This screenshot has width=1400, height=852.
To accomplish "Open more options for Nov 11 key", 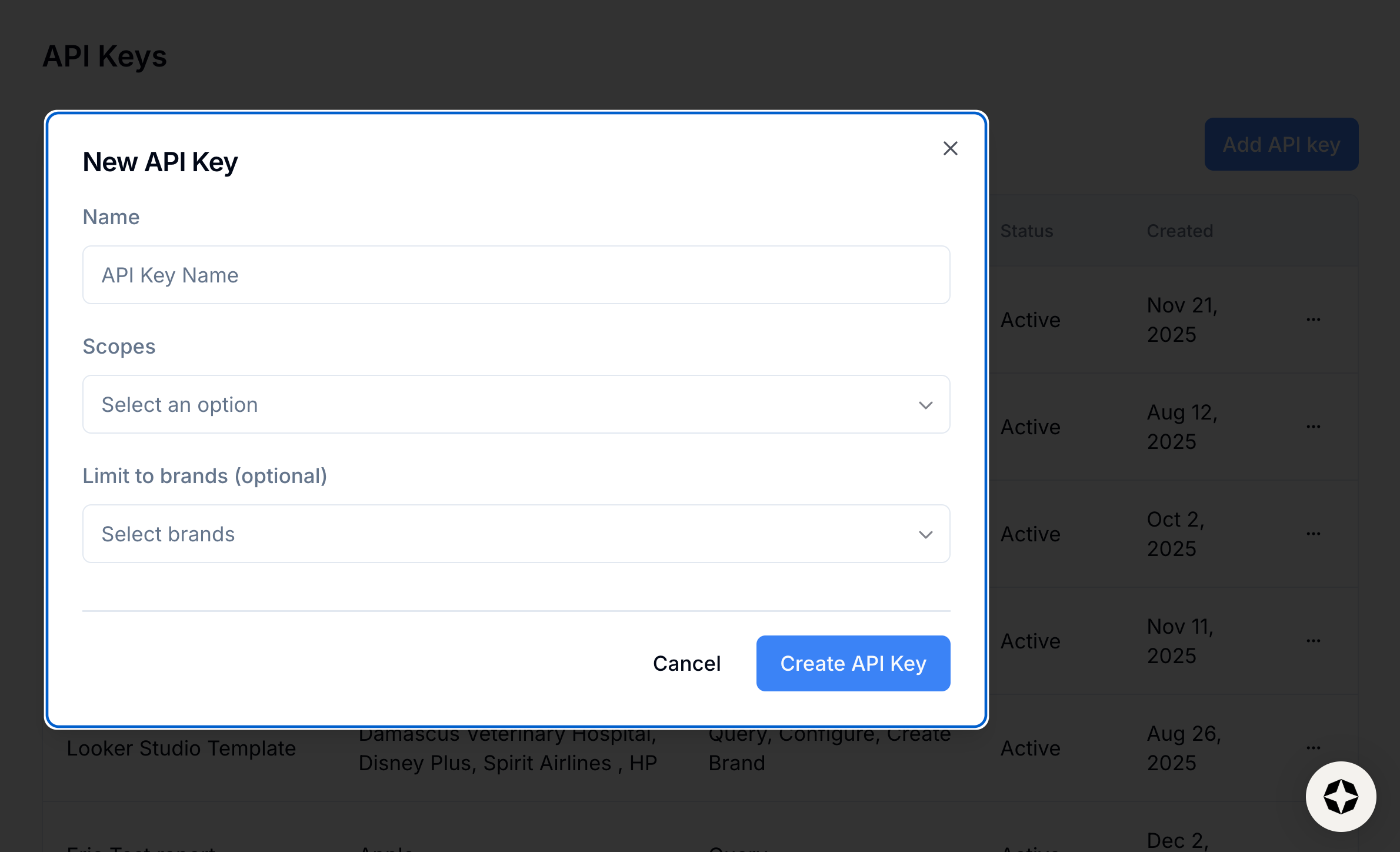I will tap(1313, 641).
